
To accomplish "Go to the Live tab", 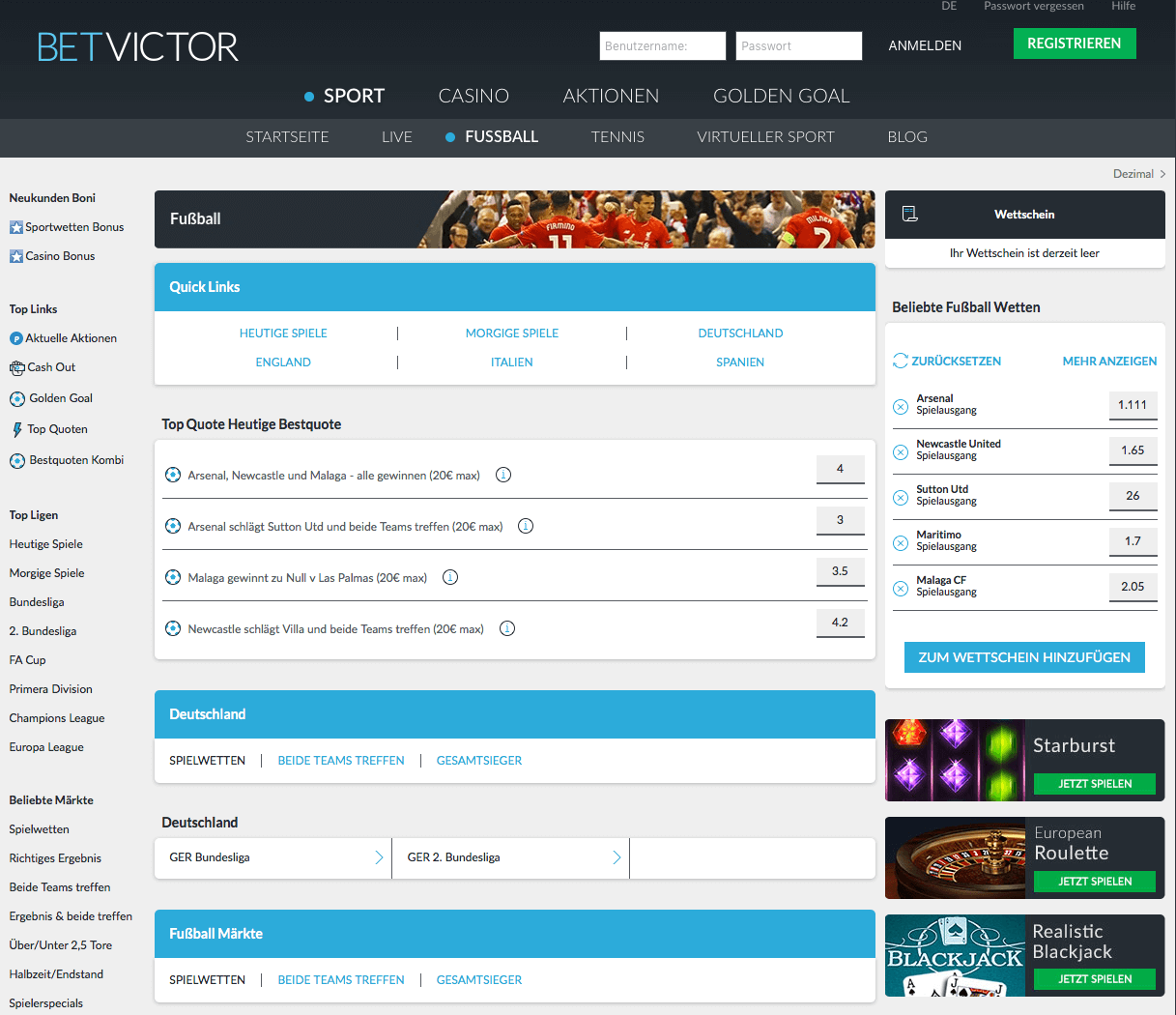I will pyautogui.click(x=397, y=137).
